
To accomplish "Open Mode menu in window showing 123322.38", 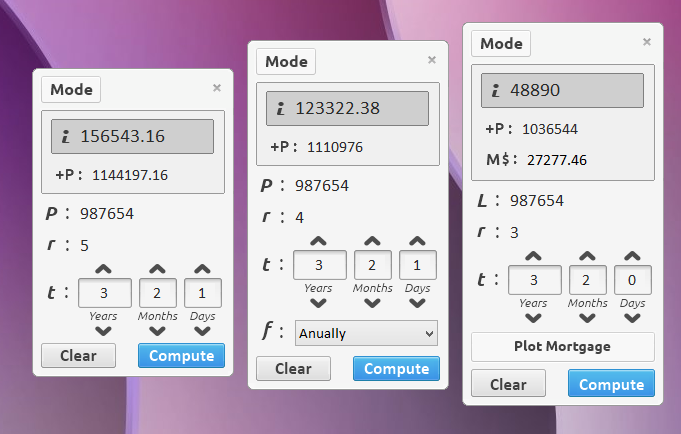I will pos(286,61).
